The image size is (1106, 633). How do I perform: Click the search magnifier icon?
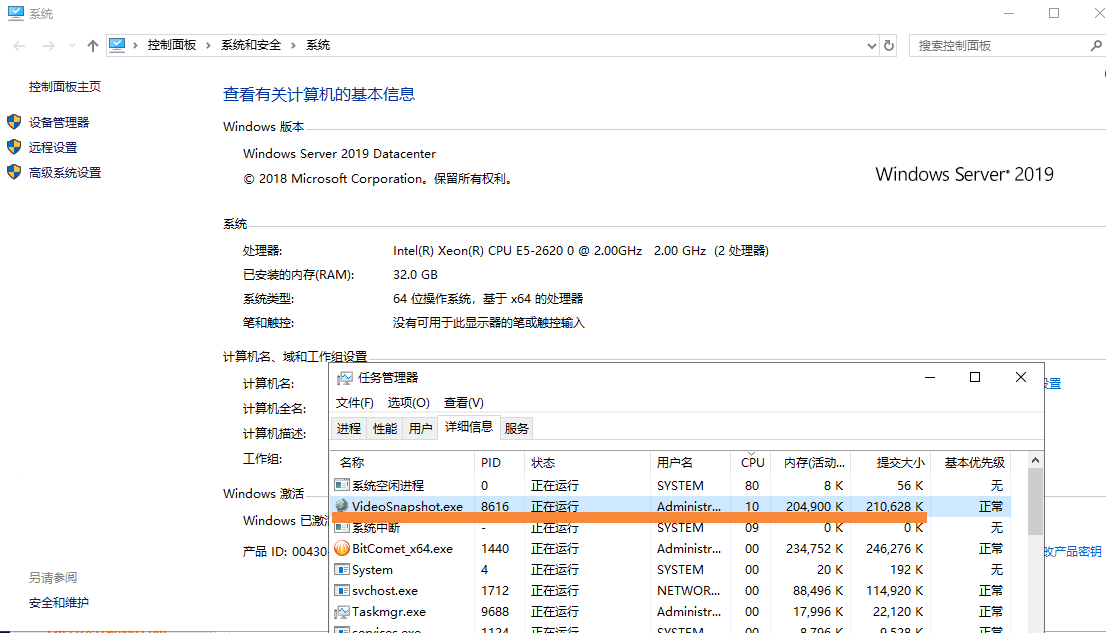tap(1095, 46)
